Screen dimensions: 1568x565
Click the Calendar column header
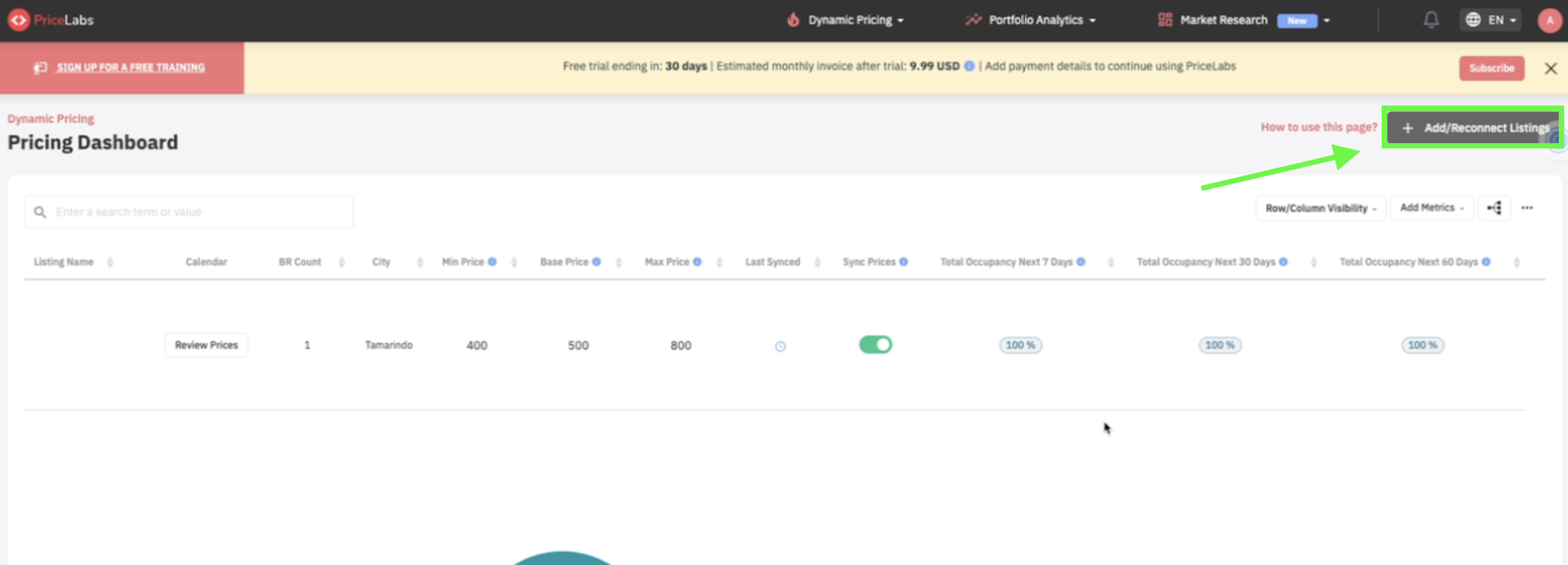[206, 262]
